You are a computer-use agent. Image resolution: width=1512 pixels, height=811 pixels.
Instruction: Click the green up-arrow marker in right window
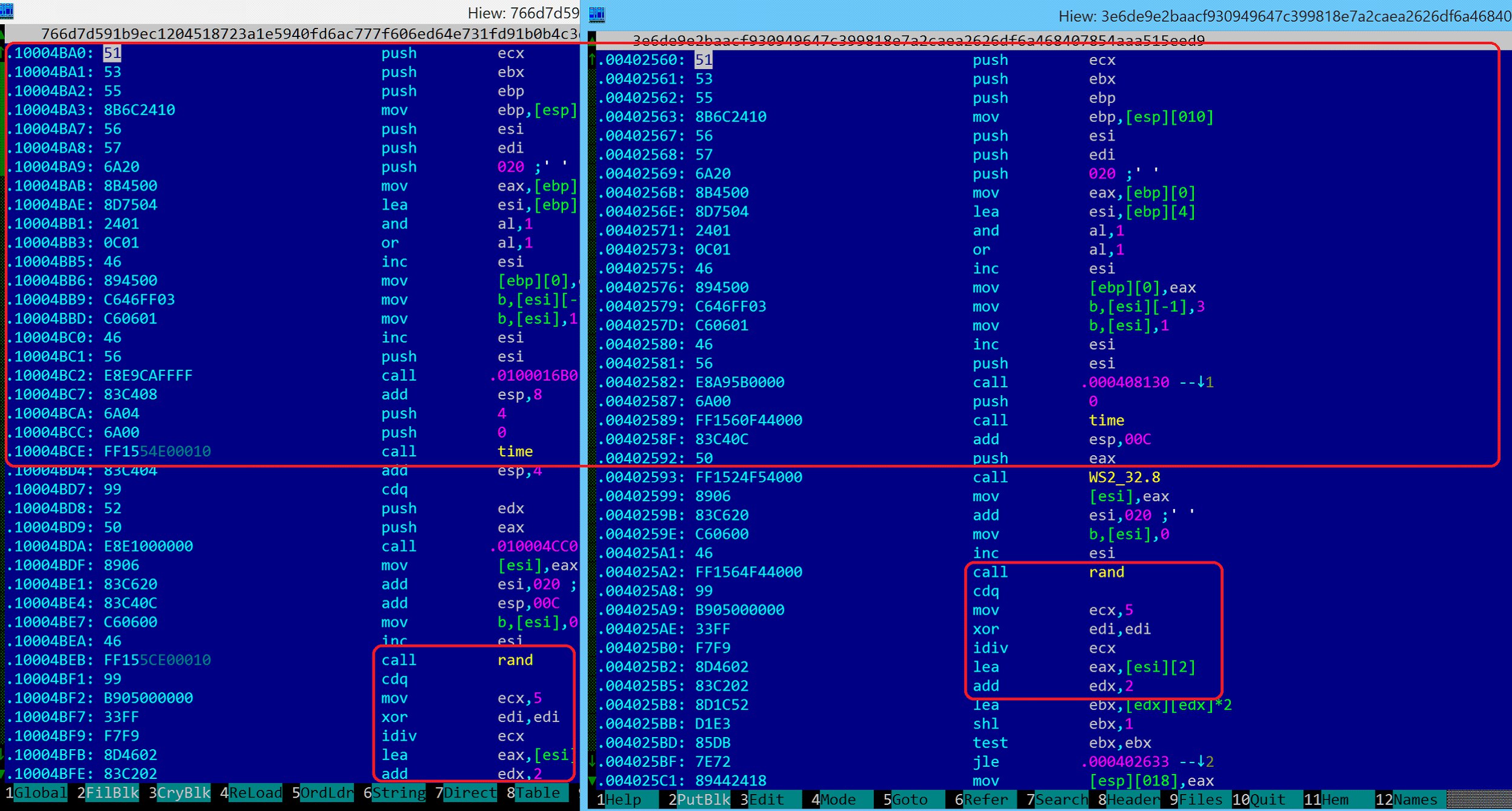pyautogui.click(x=592, y=59)
